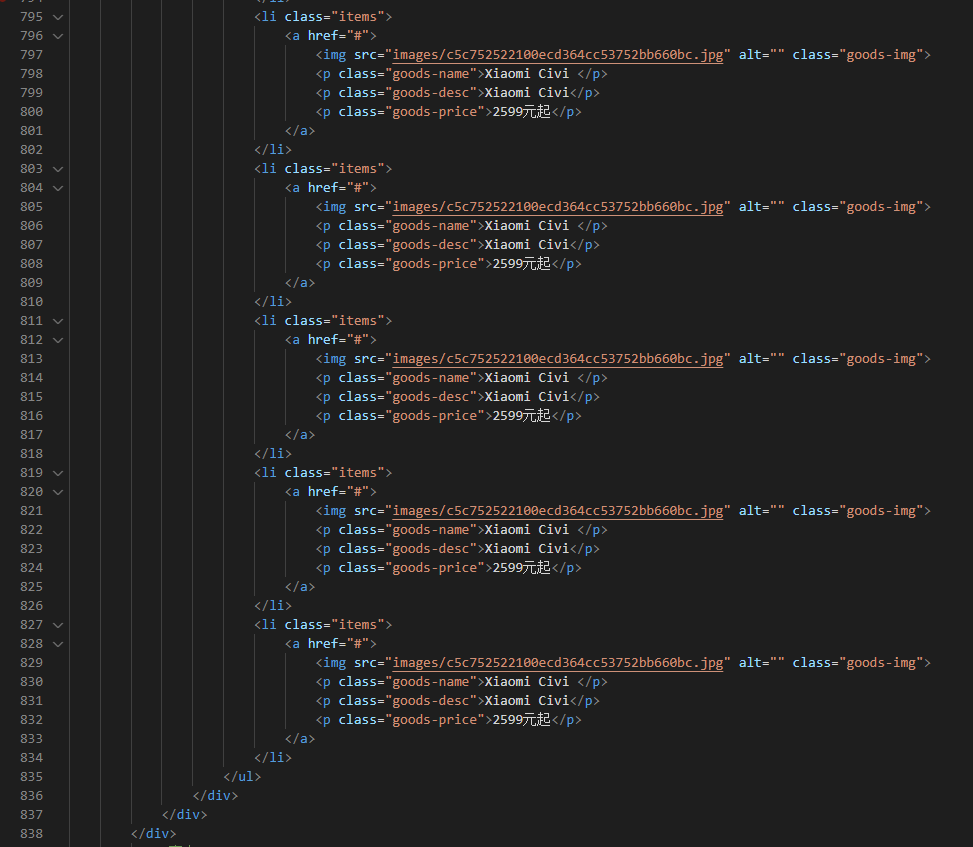Click the closing </li> tag on line 818

273,454
